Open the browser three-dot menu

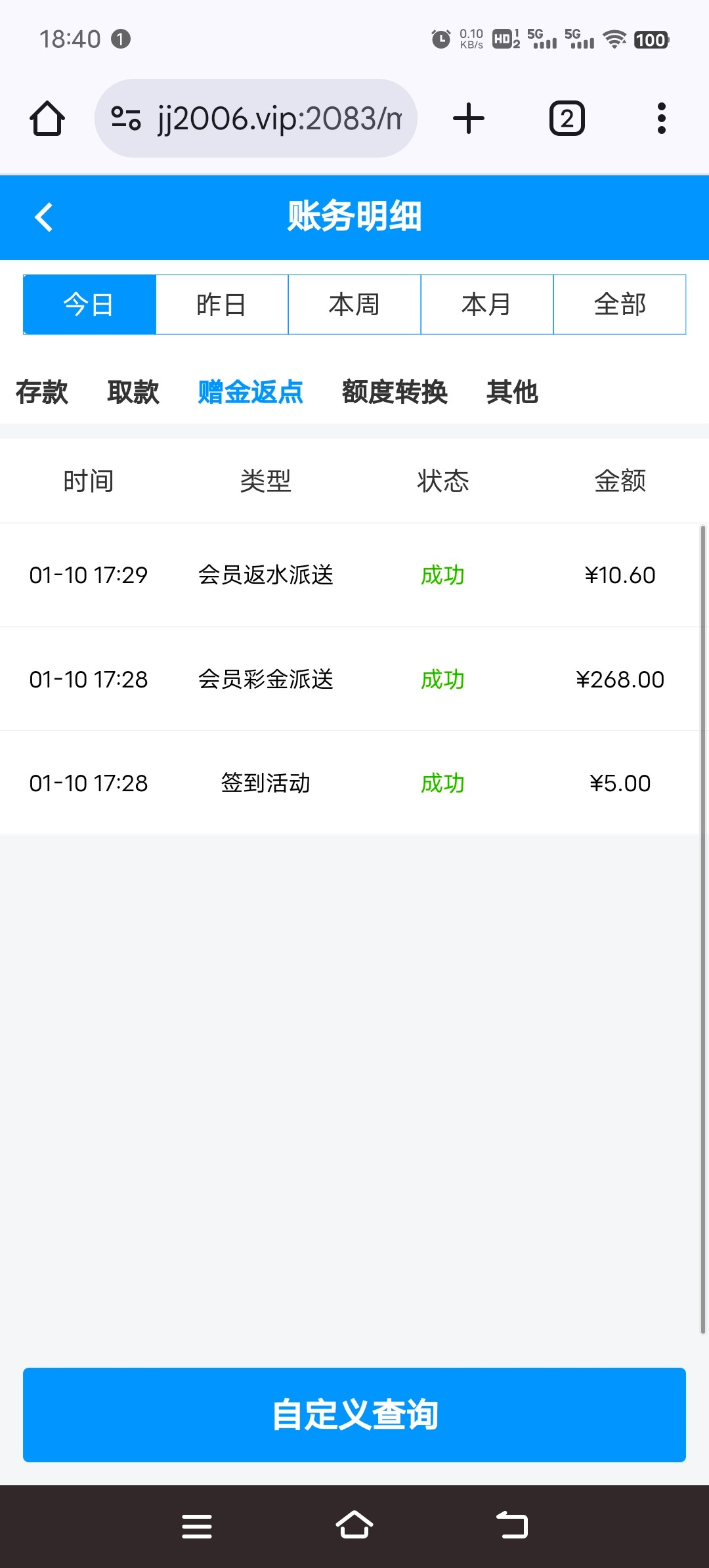(661, 119)
